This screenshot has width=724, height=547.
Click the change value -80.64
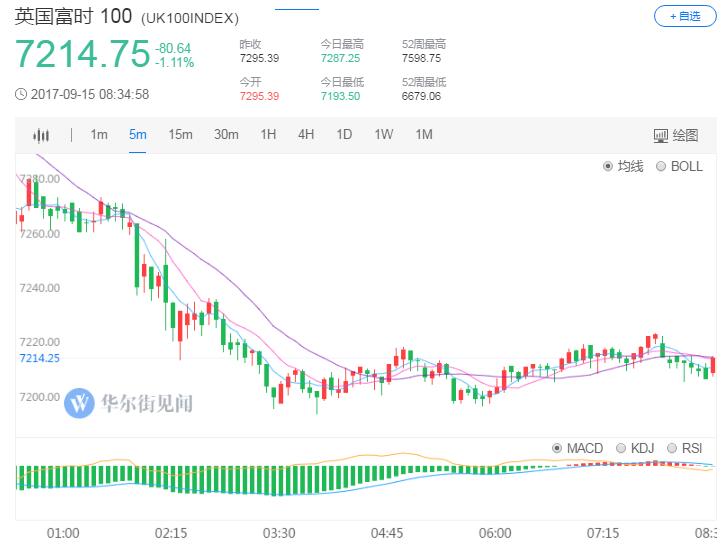(x=173, y=48)
